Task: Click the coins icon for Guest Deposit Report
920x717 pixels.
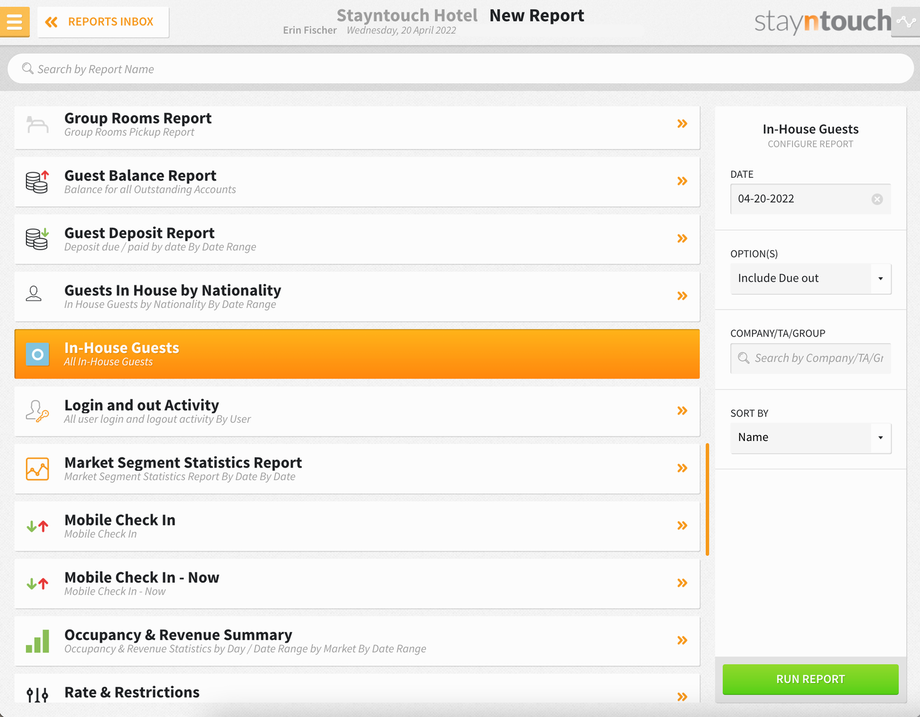Action: [x=37, y=239]
